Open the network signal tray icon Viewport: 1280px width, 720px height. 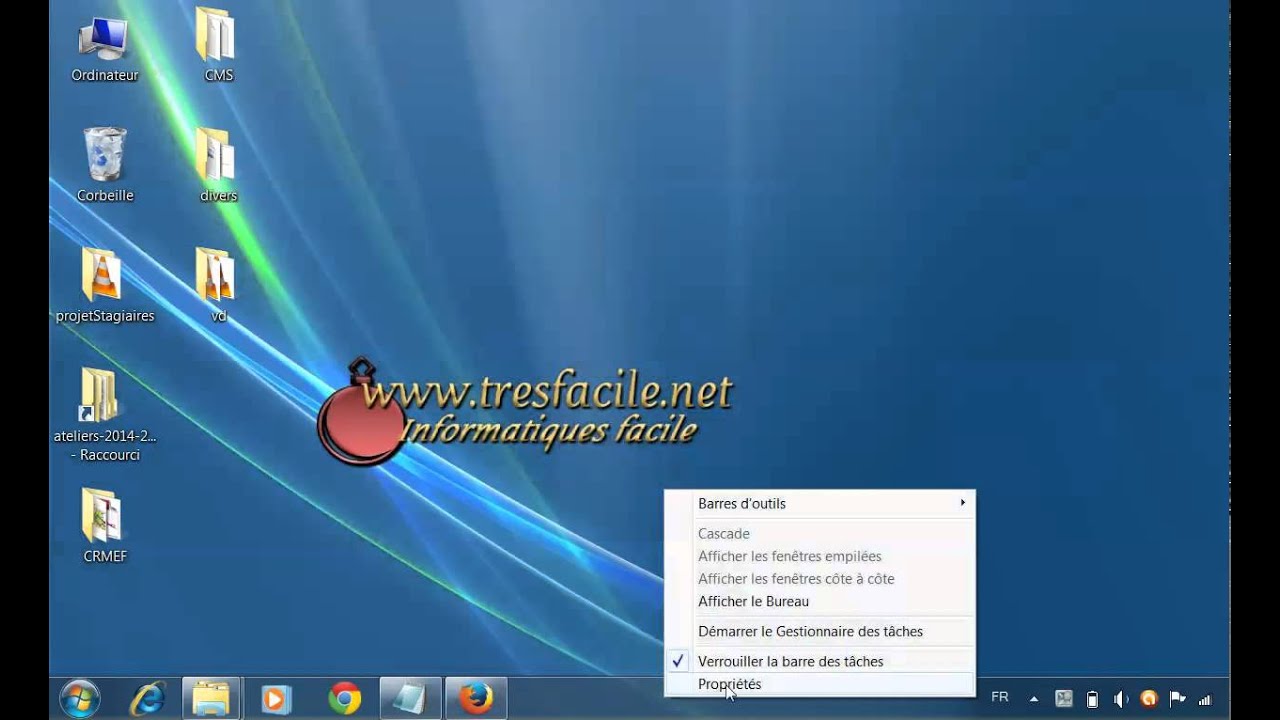coord(1205,699)
